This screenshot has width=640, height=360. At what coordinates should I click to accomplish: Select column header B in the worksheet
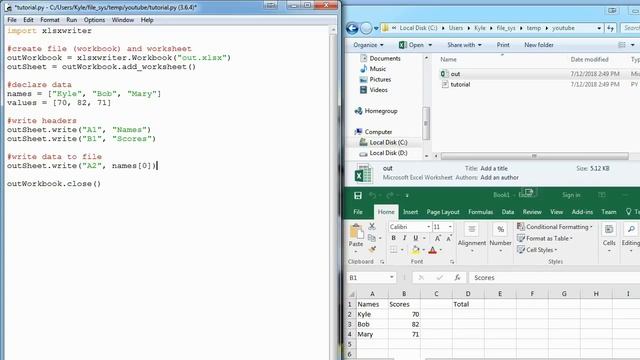pos(404,293)
